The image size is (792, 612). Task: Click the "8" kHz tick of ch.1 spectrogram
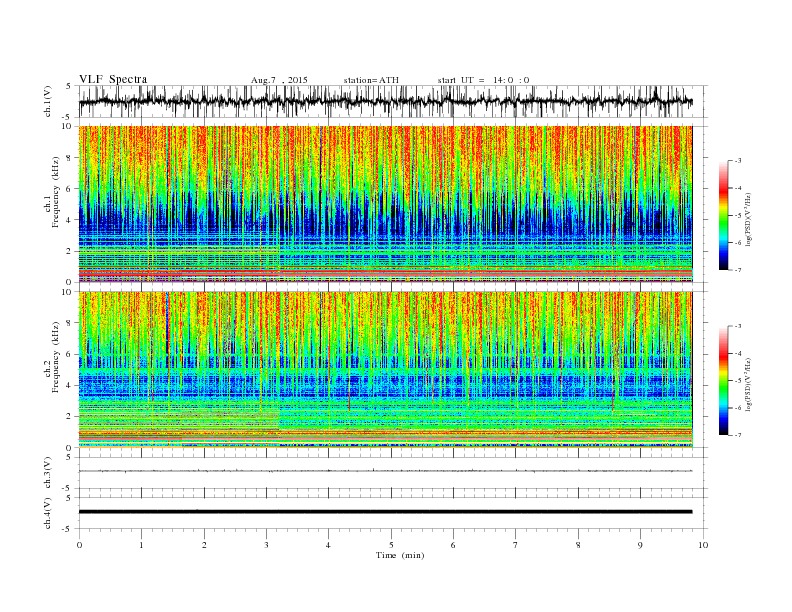coord(70,158)
